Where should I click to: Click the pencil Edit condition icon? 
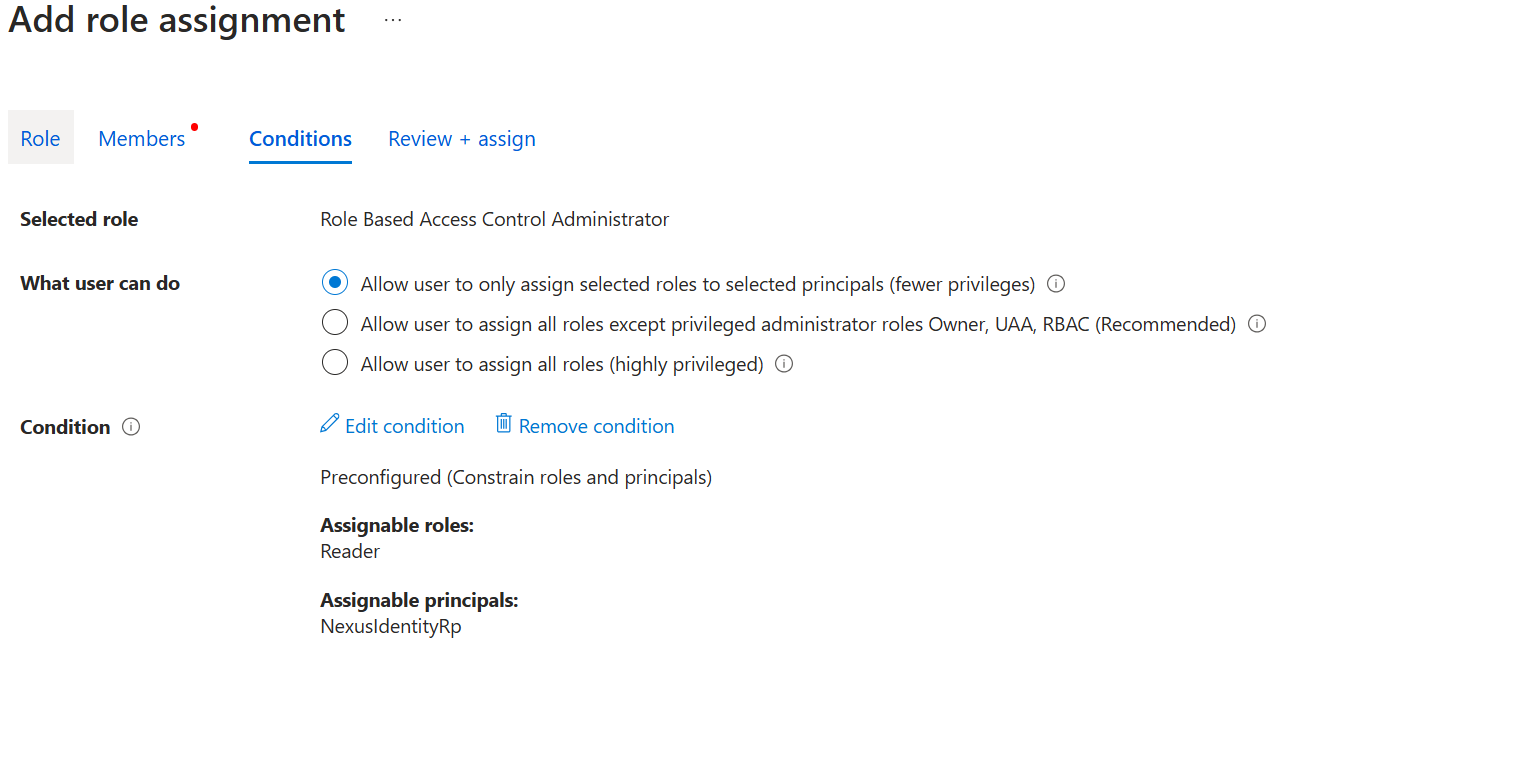tap(329, 424)
